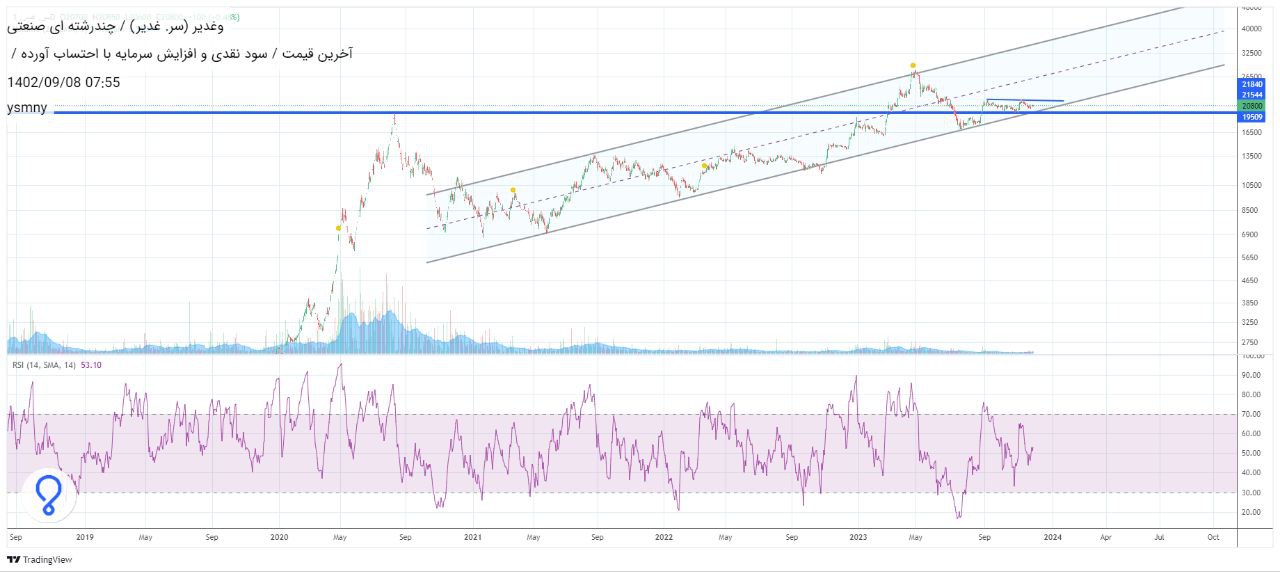Viewport: 1280px width, 572px height.
Task: Select the yellow marker near May 2020
Action: click(x=339, y=228)
